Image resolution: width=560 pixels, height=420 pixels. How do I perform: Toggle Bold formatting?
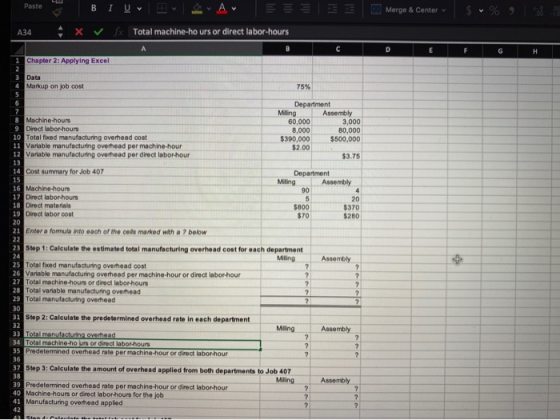point(94,8)
